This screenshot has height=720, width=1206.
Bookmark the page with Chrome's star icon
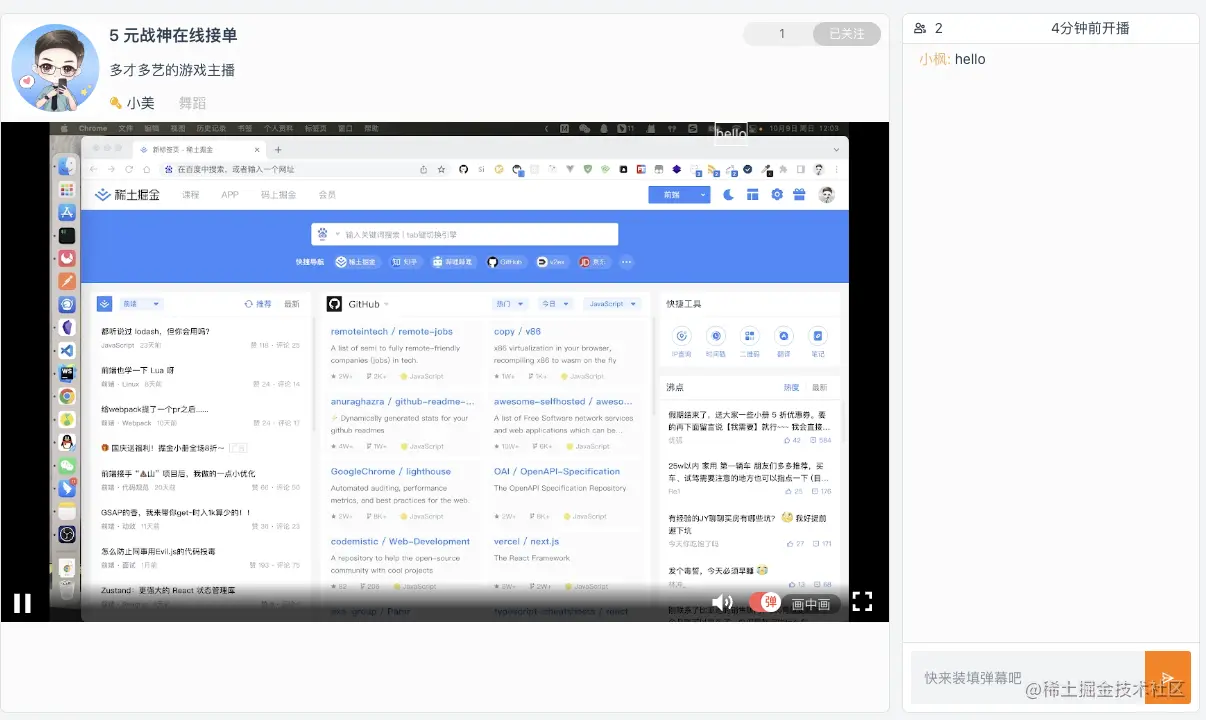441,169
